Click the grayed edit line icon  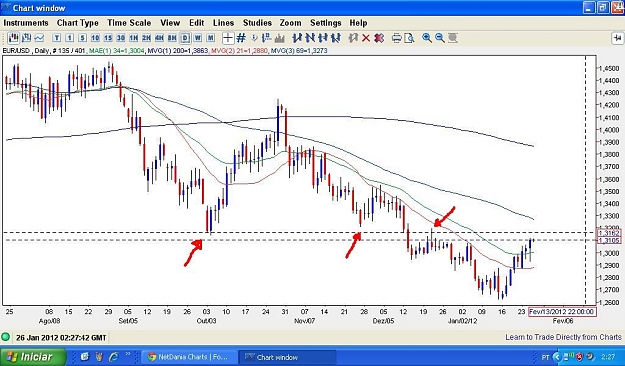(353, 38)
